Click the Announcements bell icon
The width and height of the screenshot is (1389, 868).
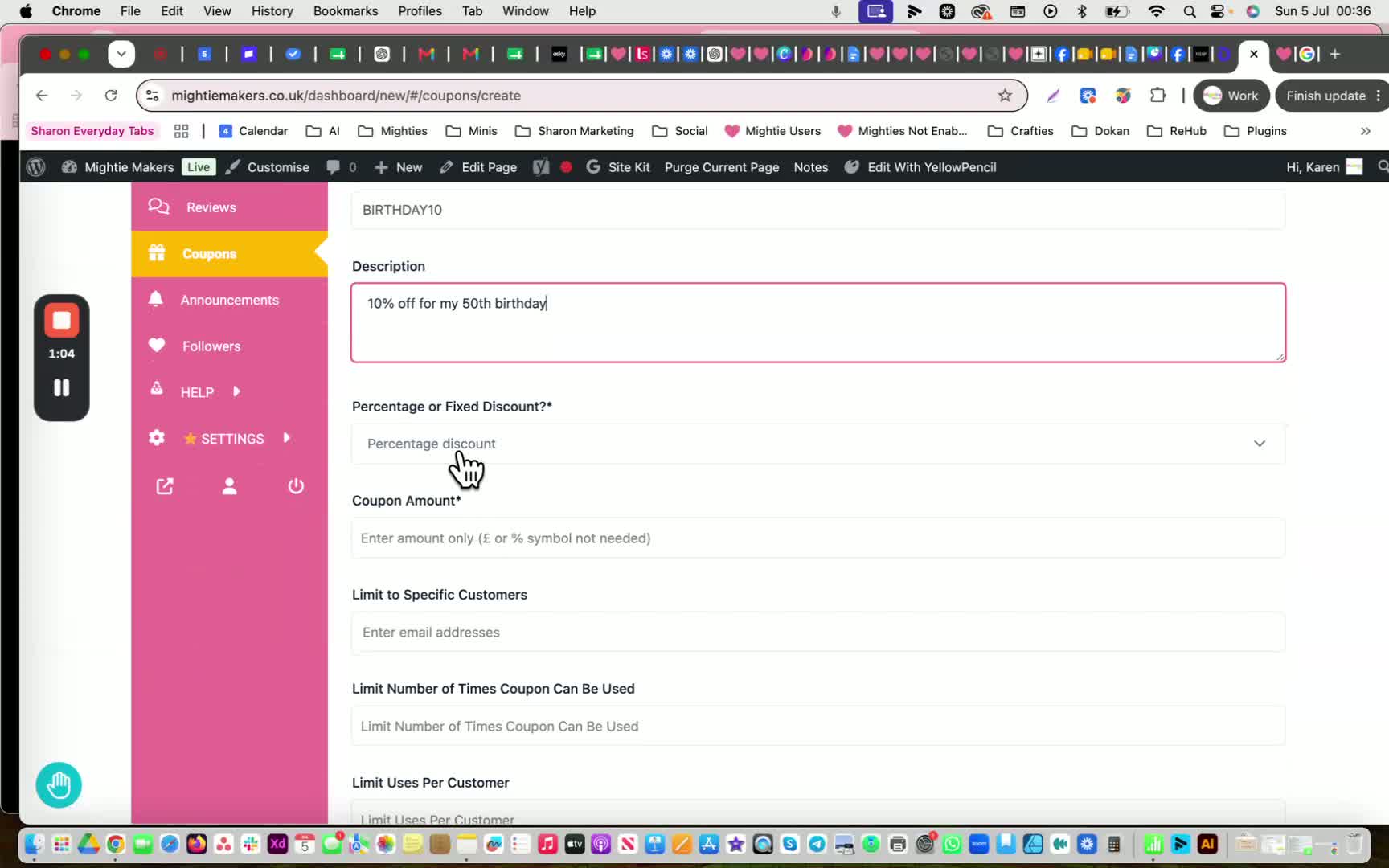[156, 299]
